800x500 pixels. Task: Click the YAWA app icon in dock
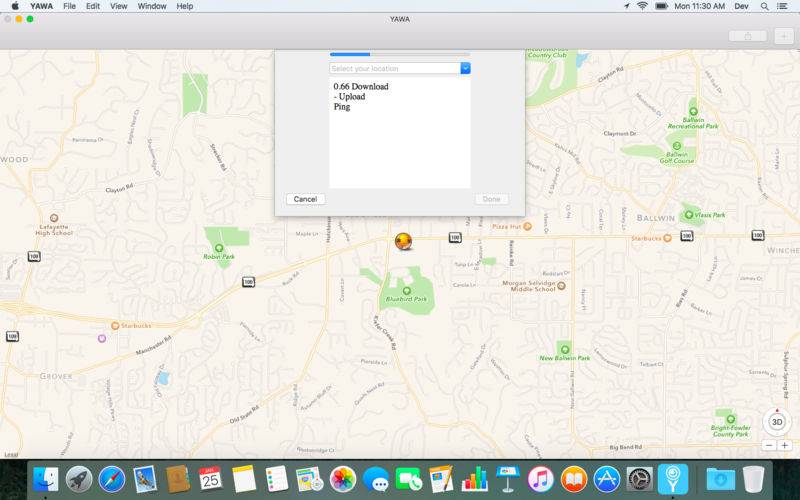[673, 479]
